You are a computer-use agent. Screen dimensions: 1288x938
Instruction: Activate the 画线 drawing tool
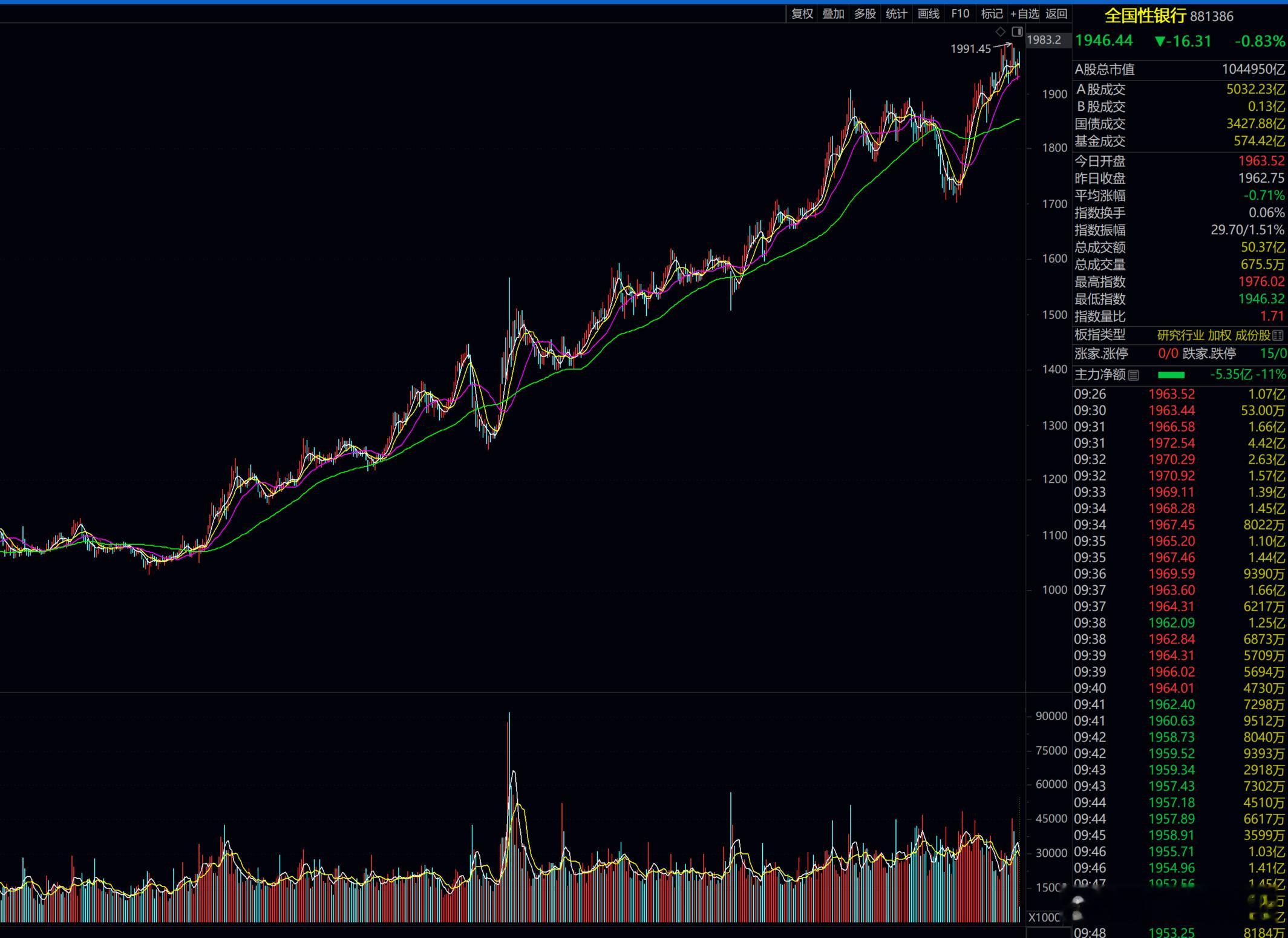[x=928, y=13]
